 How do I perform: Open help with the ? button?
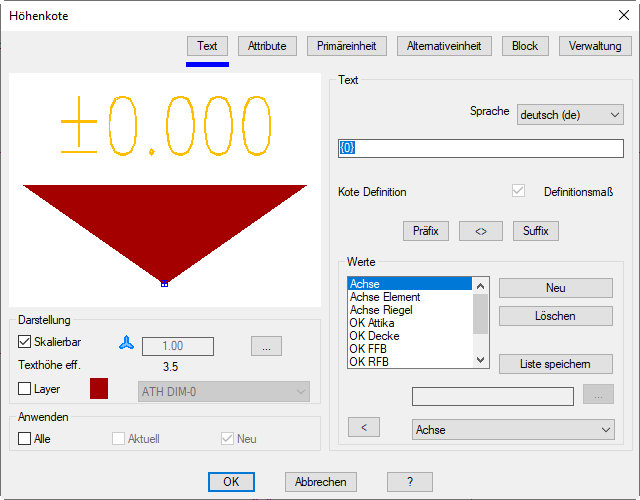[410, 481]
